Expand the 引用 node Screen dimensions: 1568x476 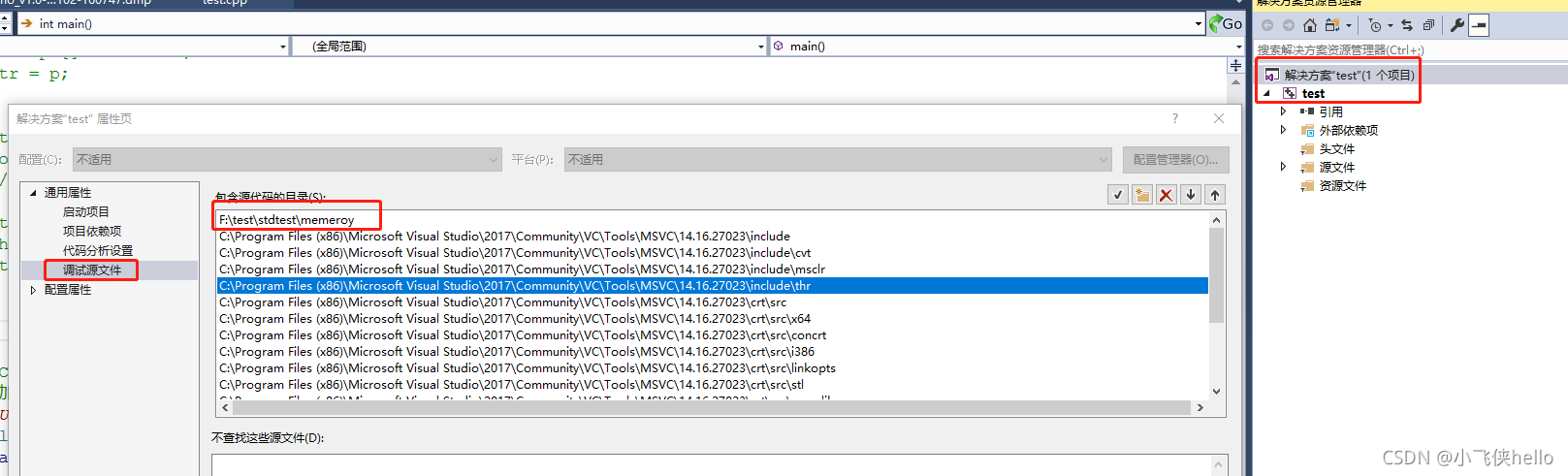click(x=1283, y=111)
